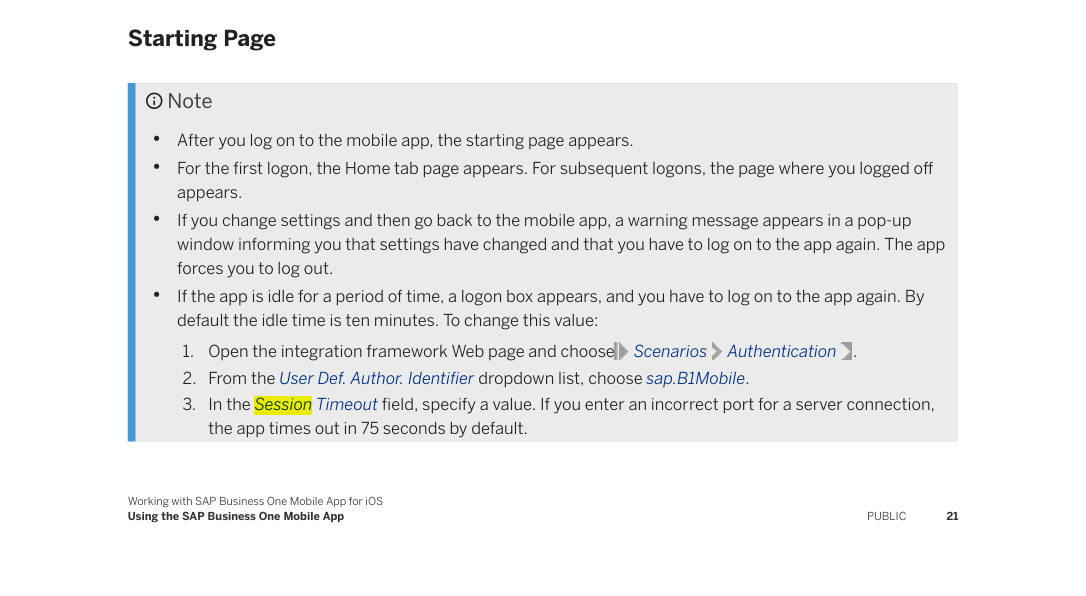Screen dimensions: 1086x596
Task: Click the Note title text
Action: (x=190, y=101)
